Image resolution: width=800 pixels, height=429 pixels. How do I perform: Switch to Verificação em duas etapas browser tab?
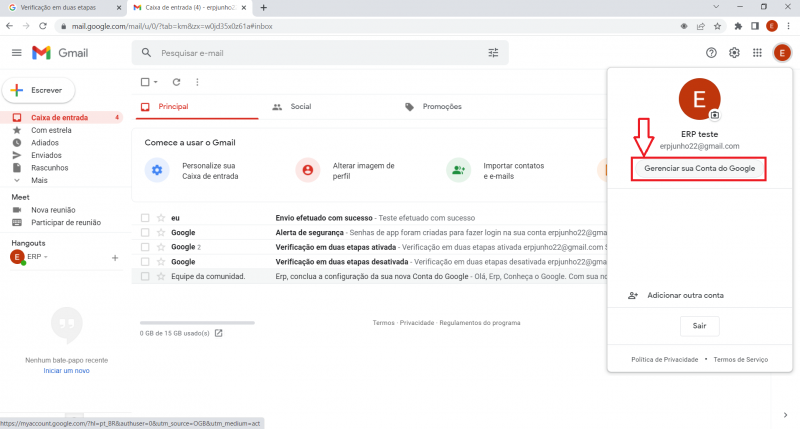click(58, 8)
